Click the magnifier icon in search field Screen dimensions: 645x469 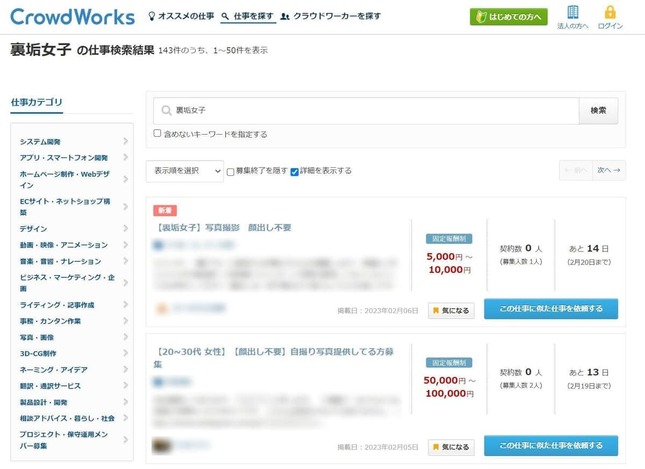pos(166,110)
